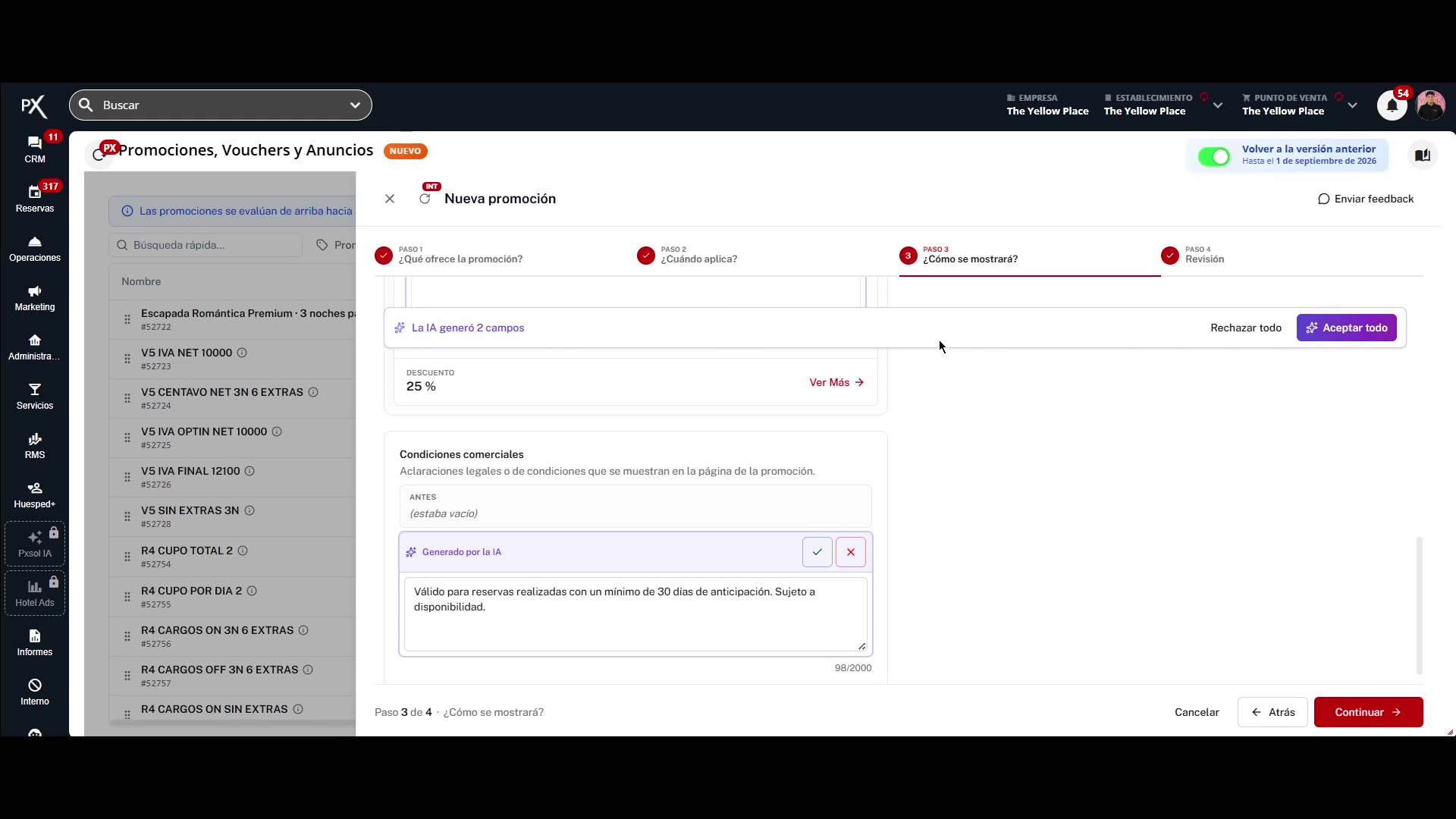Image resolution: width=1456 pixels, height=819 pixels.
Task: Click Ver Más link
Action: (x=836, y=382)
